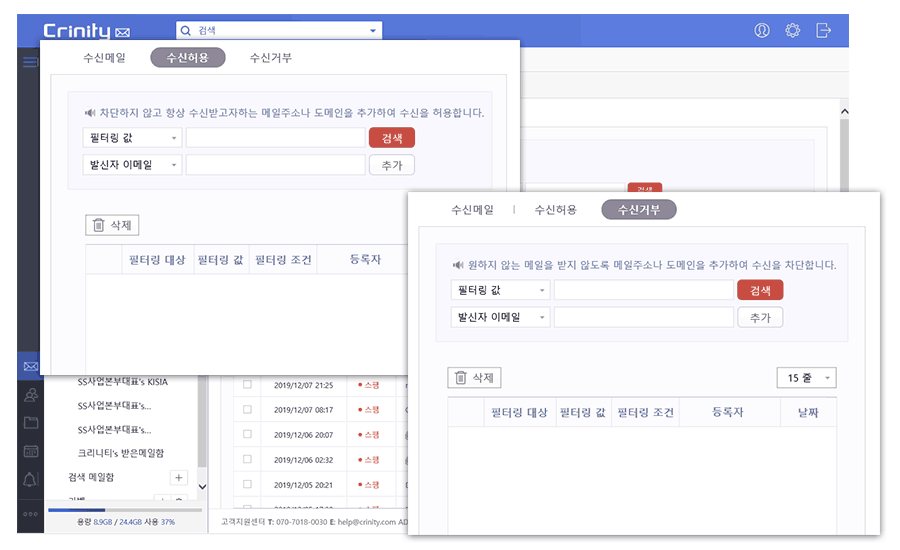Focus sender email input in 수신허용 panel

point(276,165)
